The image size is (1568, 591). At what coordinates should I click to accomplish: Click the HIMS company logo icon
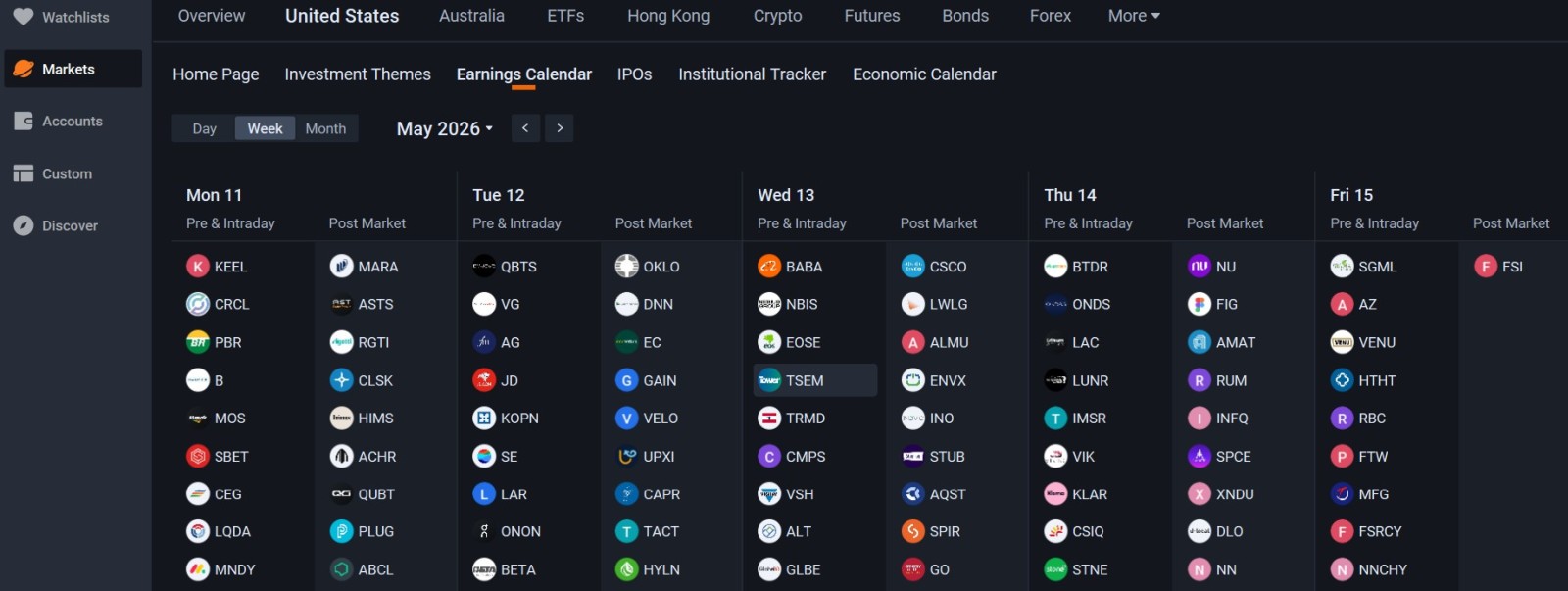(x=341, y=418)
